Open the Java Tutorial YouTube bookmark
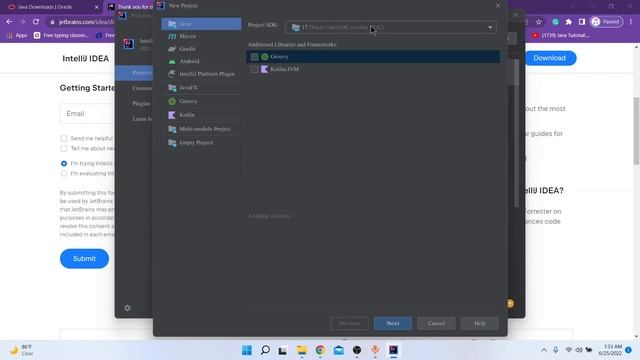 click(560, 36)
